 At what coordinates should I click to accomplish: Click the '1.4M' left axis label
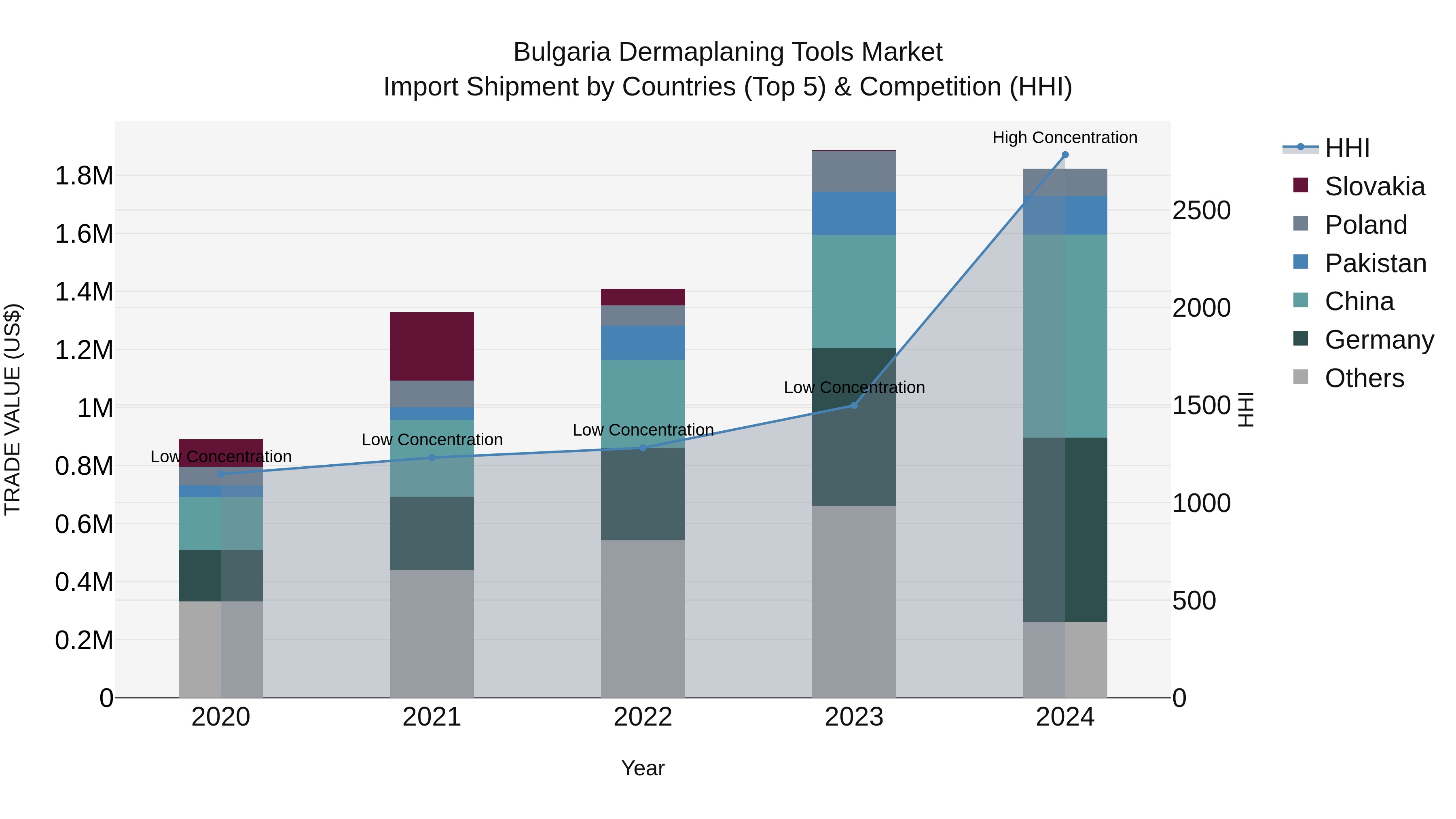point(84,292)
